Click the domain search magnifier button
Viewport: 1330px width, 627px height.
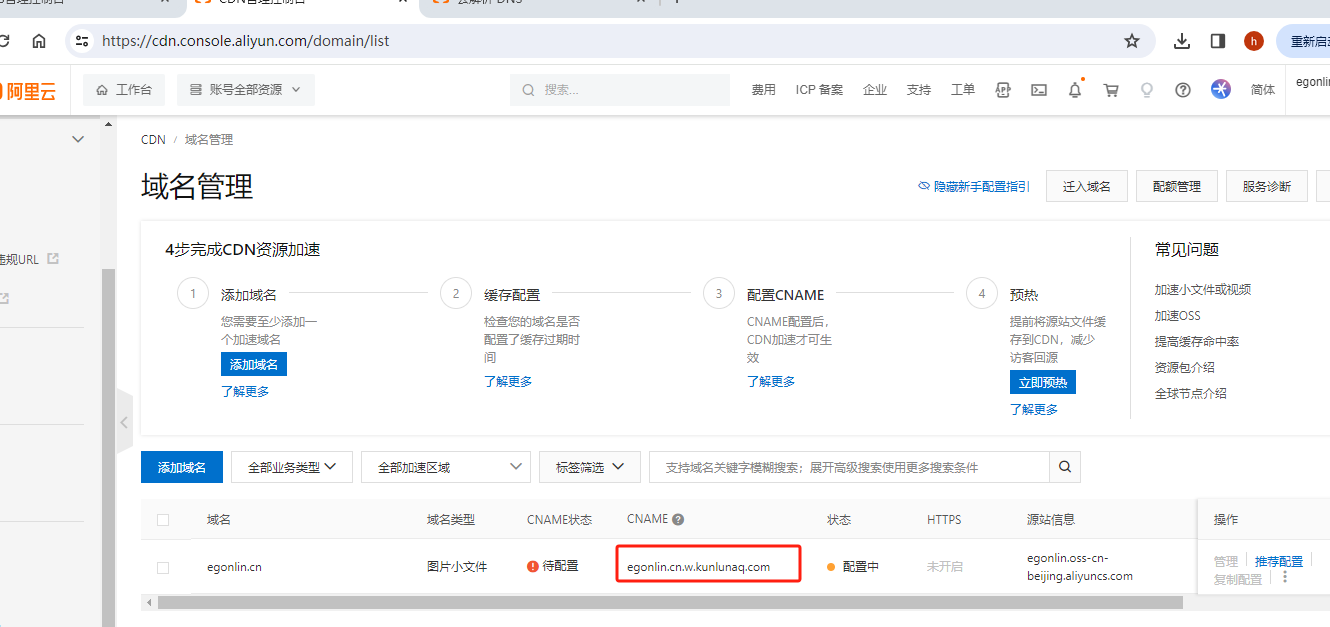pos(1065,467)
